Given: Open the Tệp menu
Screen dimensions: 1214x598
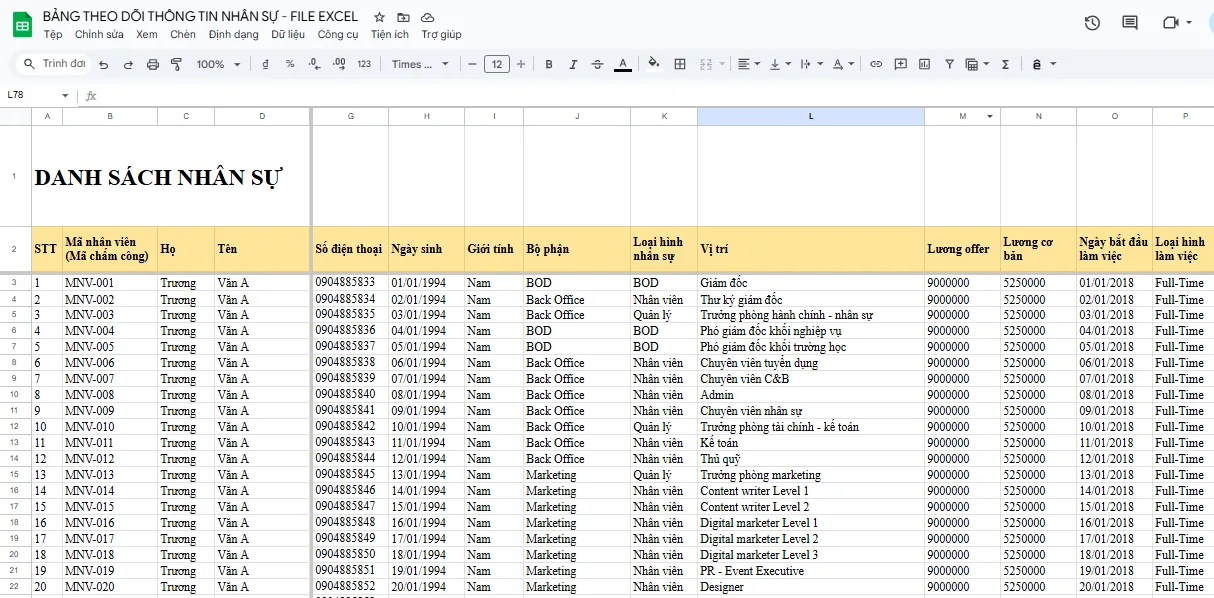Looking at the screenshot, I should 53,34.
